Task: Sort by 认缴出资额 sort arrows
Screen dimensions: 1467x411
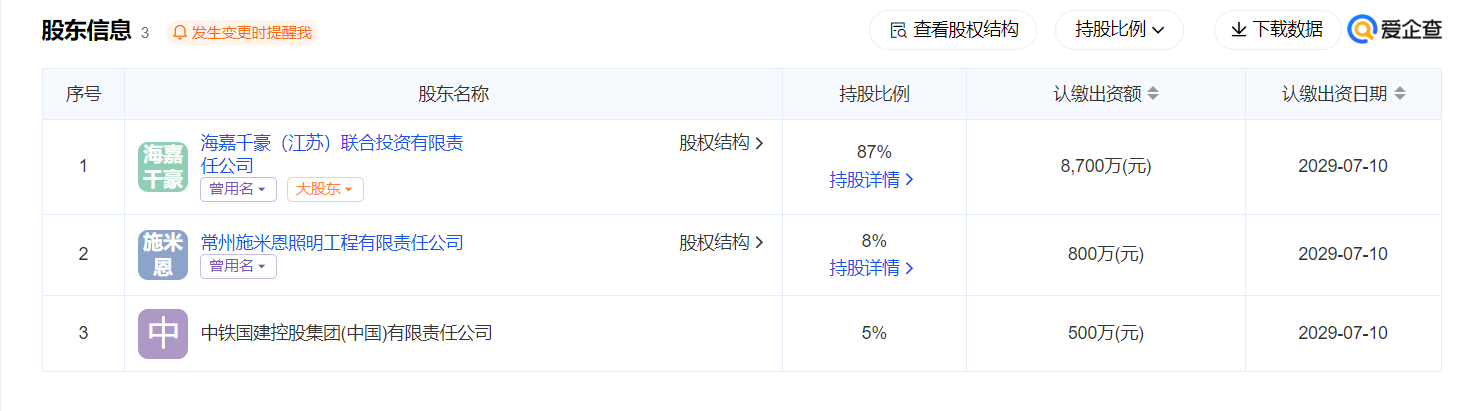Action: coord(1152,94)
